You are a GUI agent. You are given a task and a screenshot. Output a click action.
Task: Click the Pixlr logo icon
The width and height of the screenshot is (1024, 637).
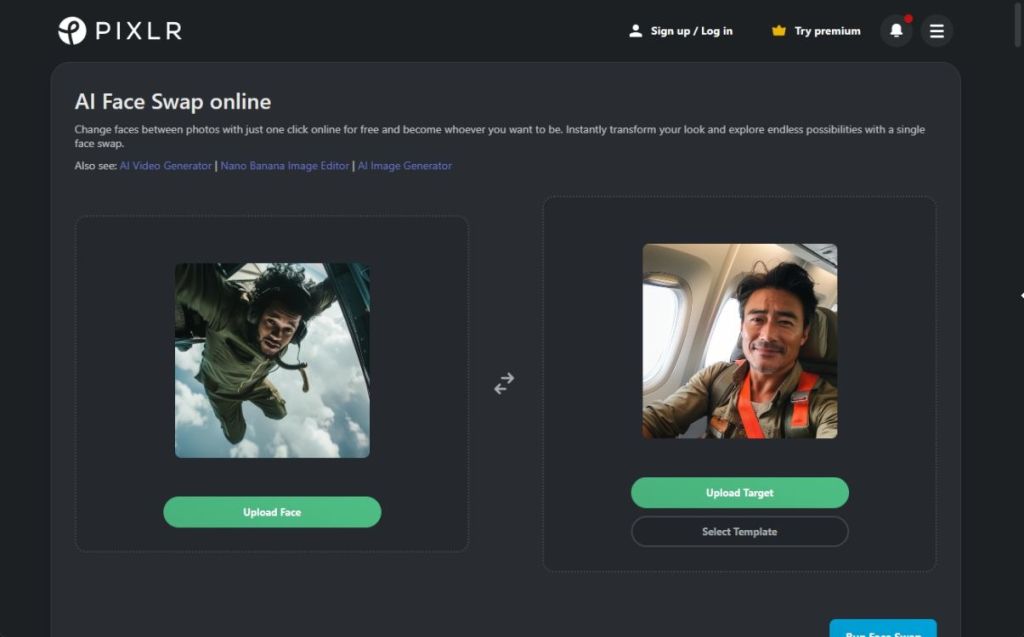tap(72, 31)
